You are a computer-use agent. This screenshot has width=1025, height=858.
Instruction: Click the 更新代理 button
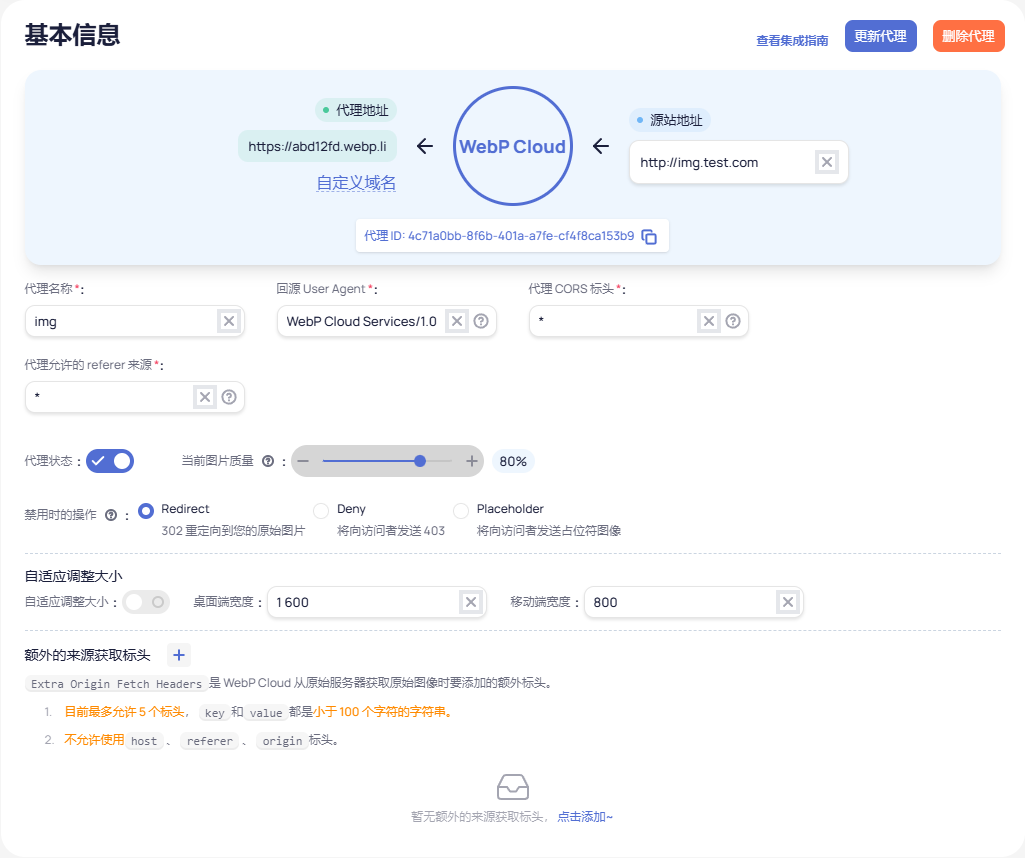point(881,36)
